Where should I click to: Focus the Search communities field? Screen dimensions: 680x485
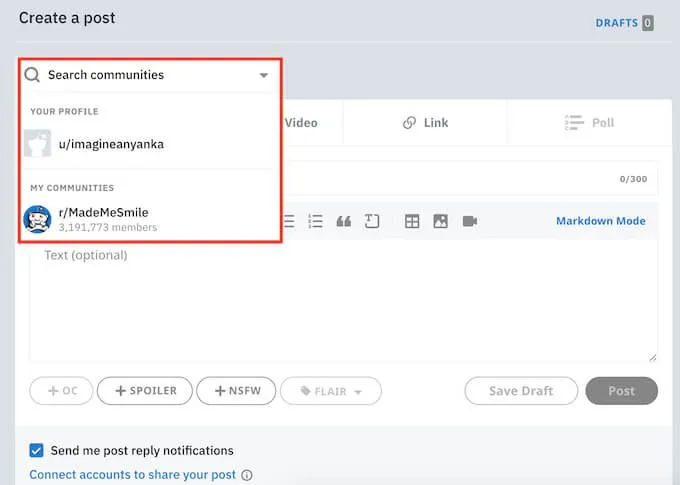tap(150, 75)
